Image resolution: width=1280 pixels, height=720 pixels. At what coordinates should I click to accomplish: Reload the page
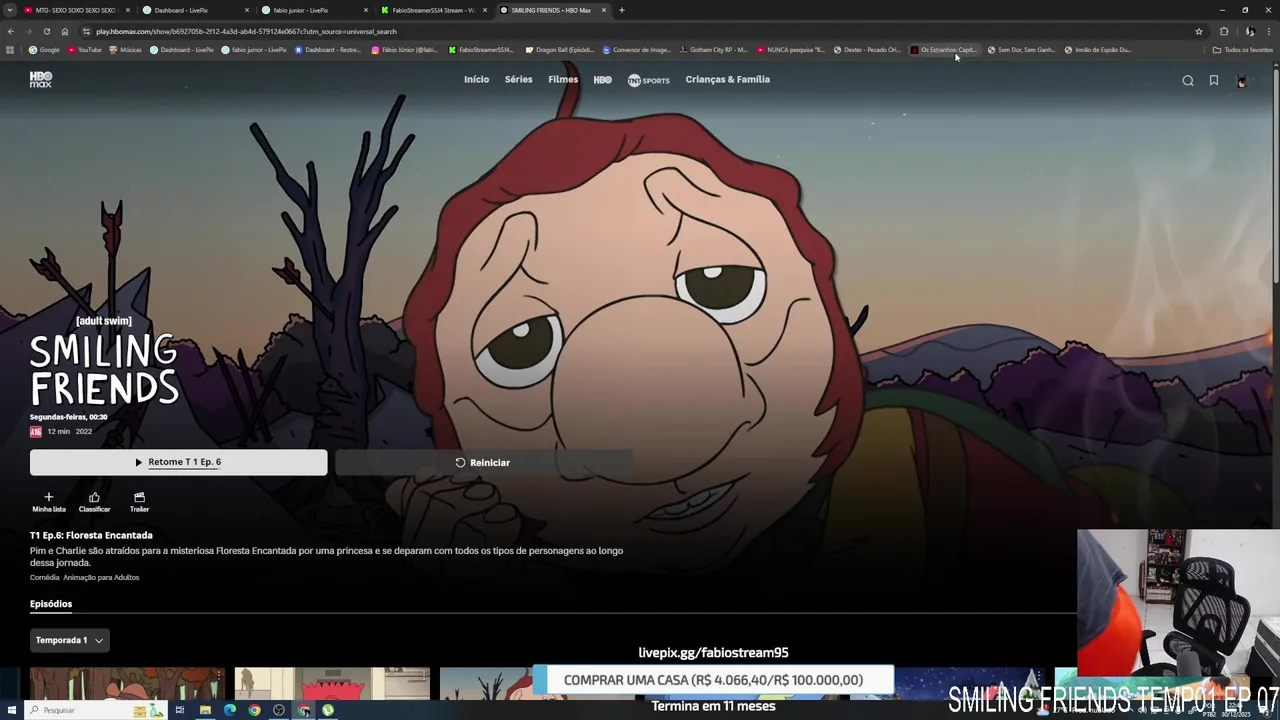[46, 31]
